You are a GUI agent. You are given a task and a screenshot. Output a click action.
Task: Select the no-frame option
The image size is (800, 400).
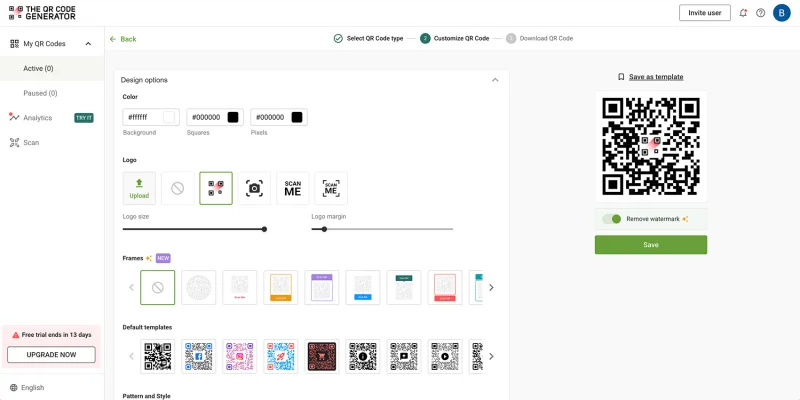pos(158,288)
